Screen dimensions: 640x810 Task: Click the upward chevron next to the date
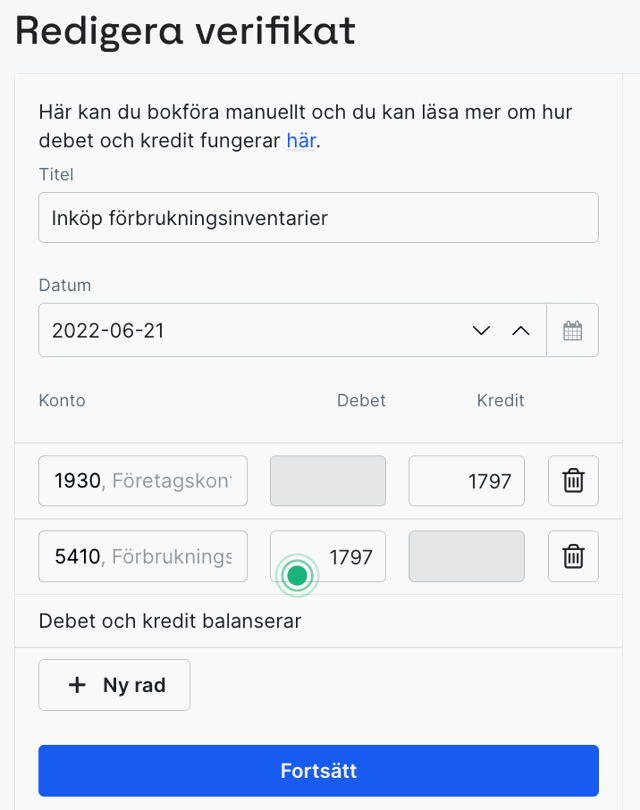point(520,330)
